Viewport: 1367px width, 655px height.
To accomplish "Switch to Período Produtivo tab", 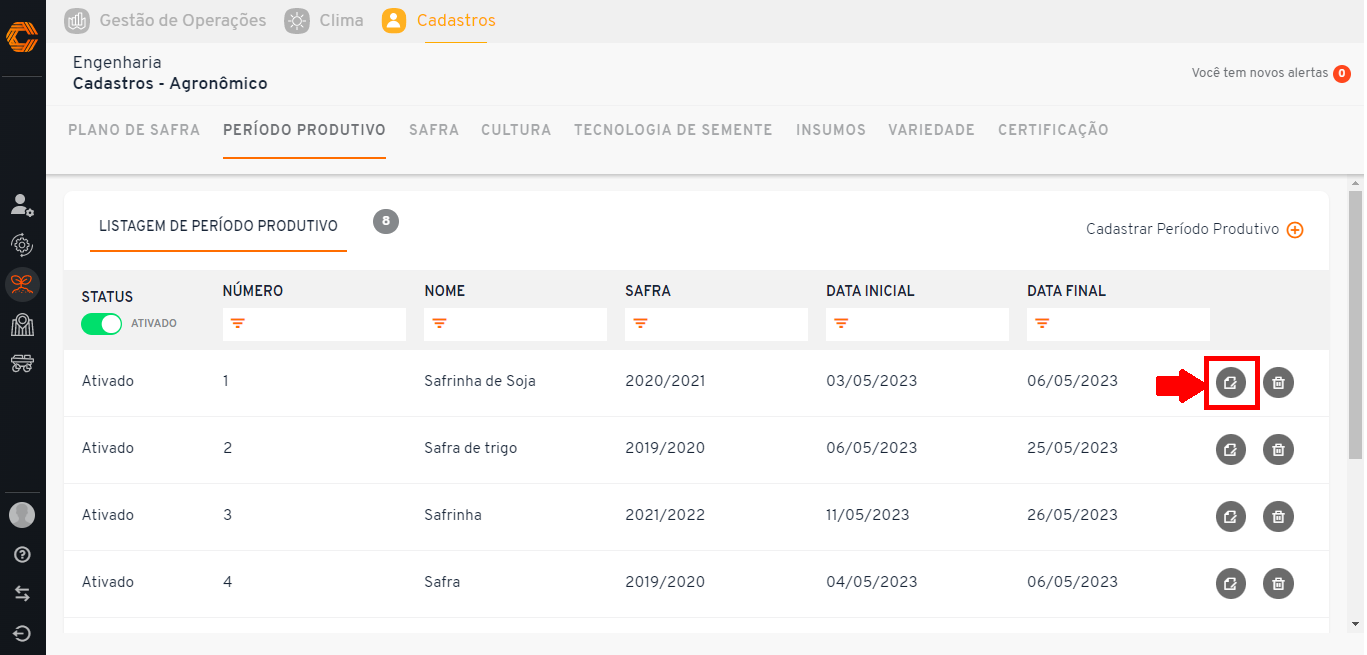I will pos(304,130).
